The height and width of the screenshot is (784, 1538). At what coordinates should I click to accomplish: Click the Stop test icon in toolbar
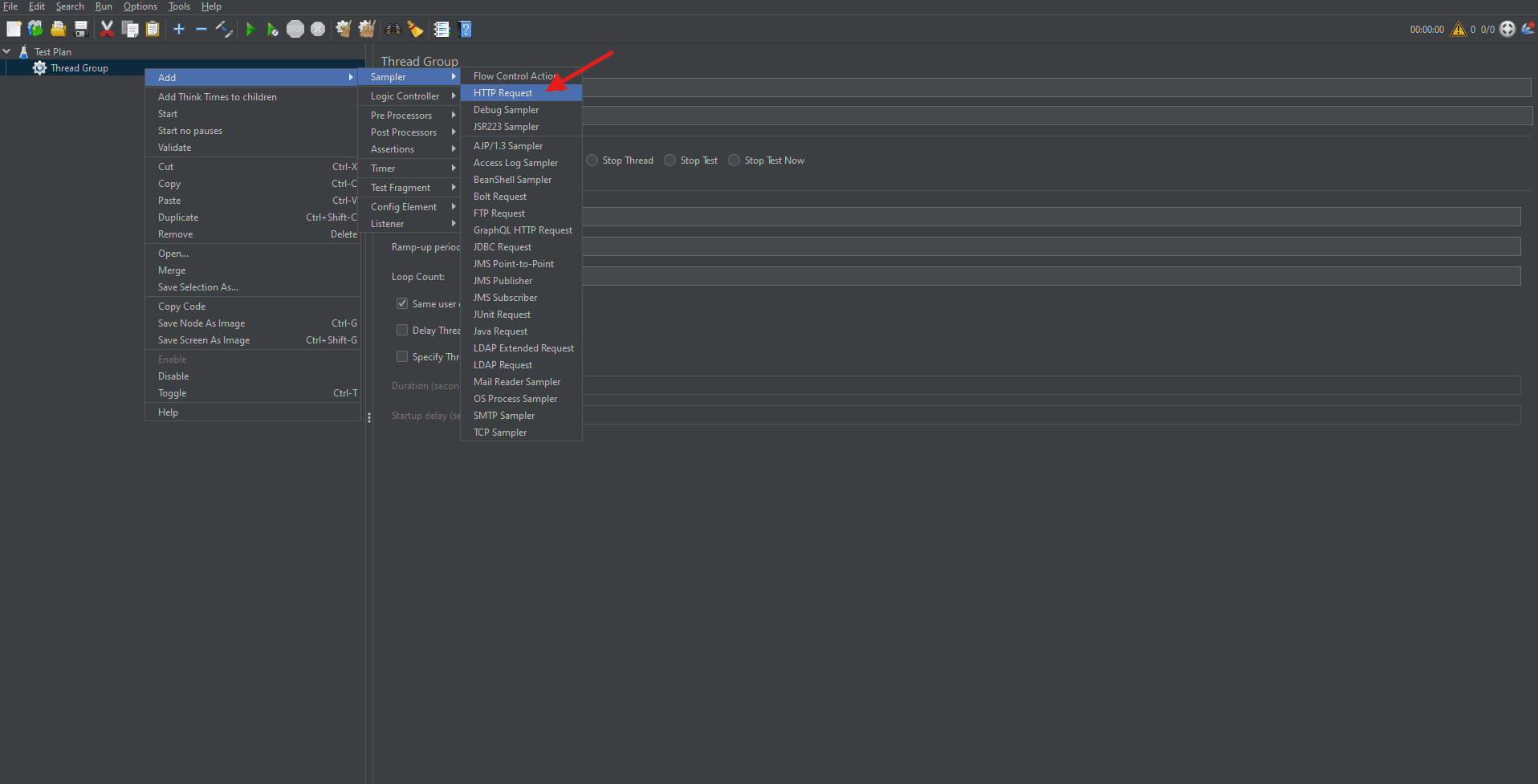pos(295,29)
